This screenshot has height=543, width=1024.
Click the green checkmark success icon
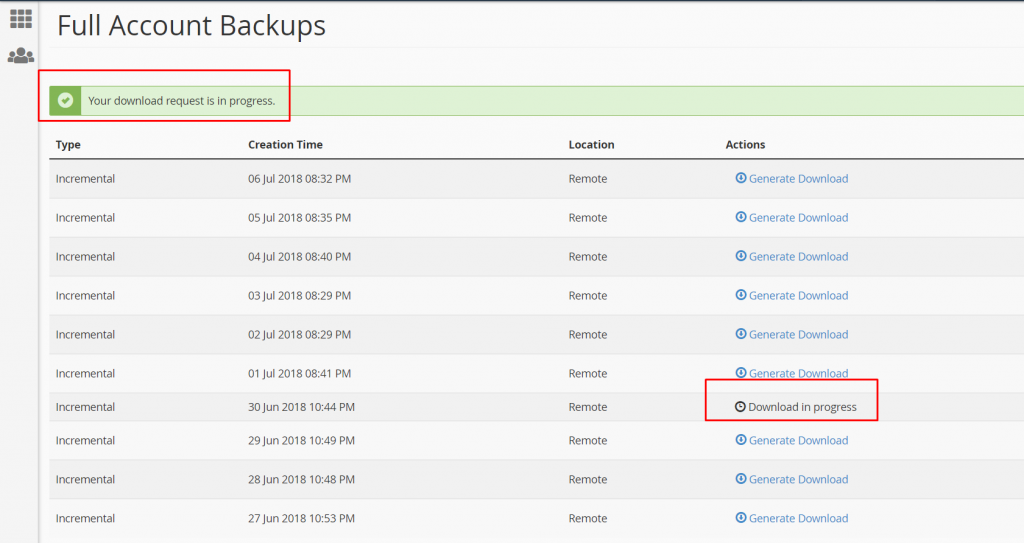tap(65, 100)
